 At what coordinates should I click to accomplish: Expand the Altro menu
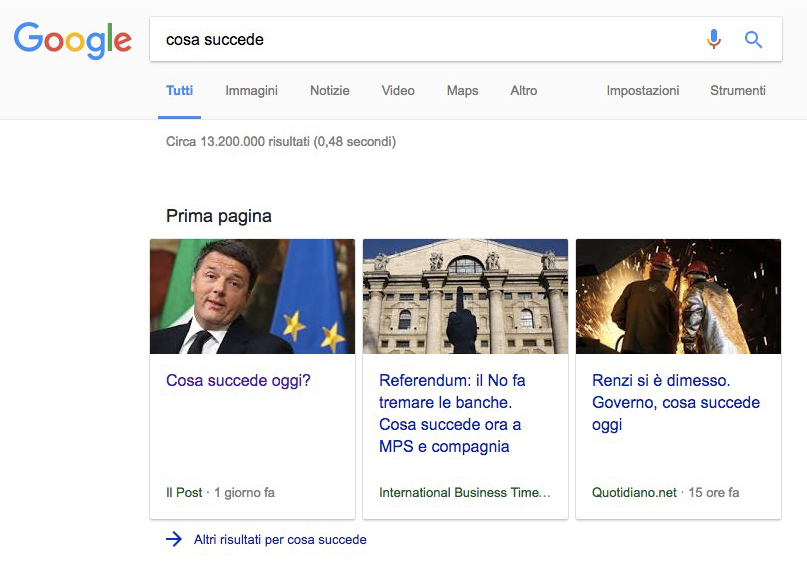tap(523, 90)
